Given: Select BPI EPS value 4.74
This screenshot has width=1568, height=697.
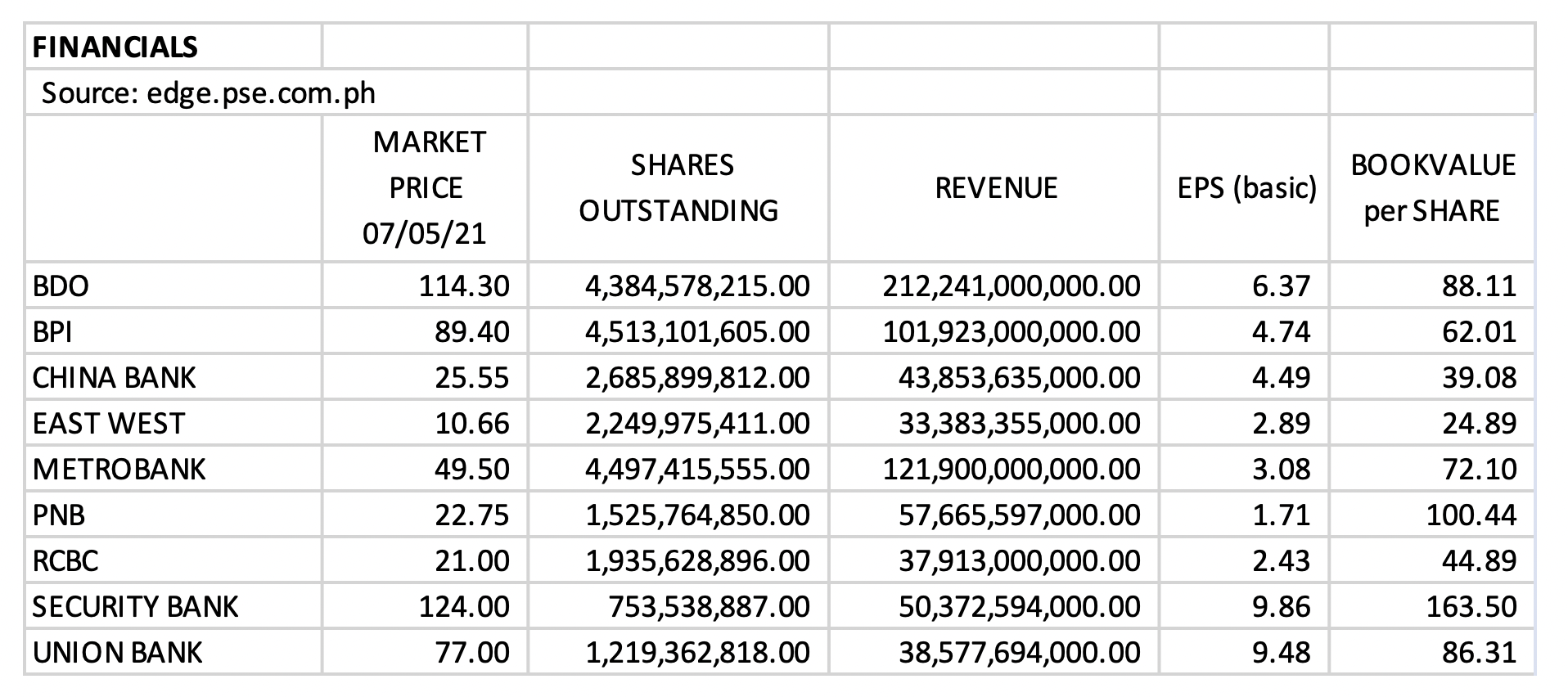Looking at the screenshot, I should (1245, 331).
